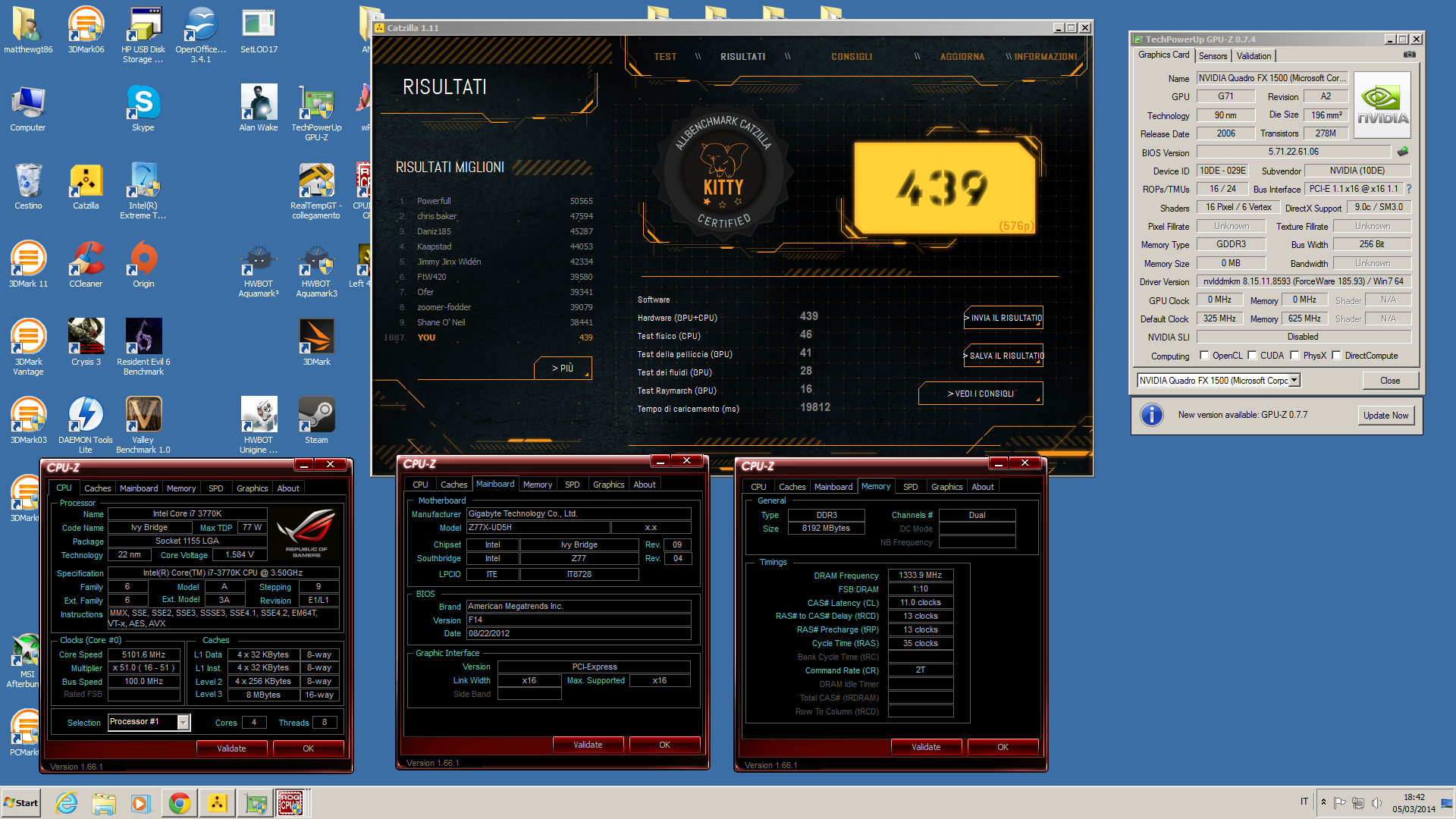Open Internet Explorer taskbar icon
The width and height of the screenshot is (1456, 819).
click(67, 803)
